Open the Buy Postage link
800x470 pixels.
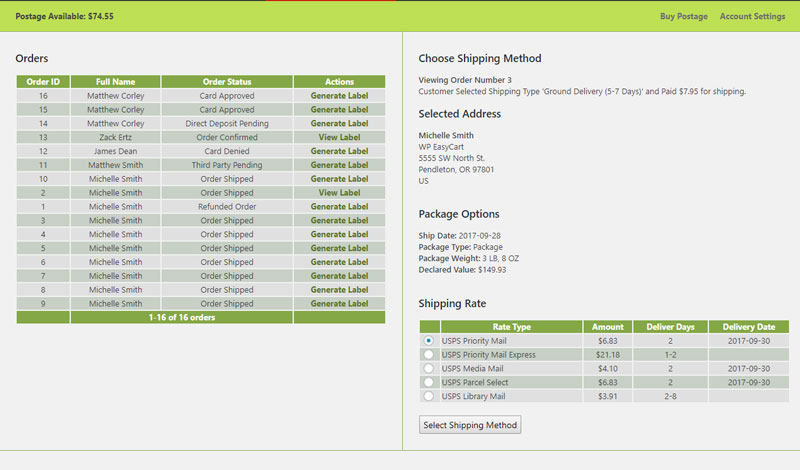[x=684, y=16]
